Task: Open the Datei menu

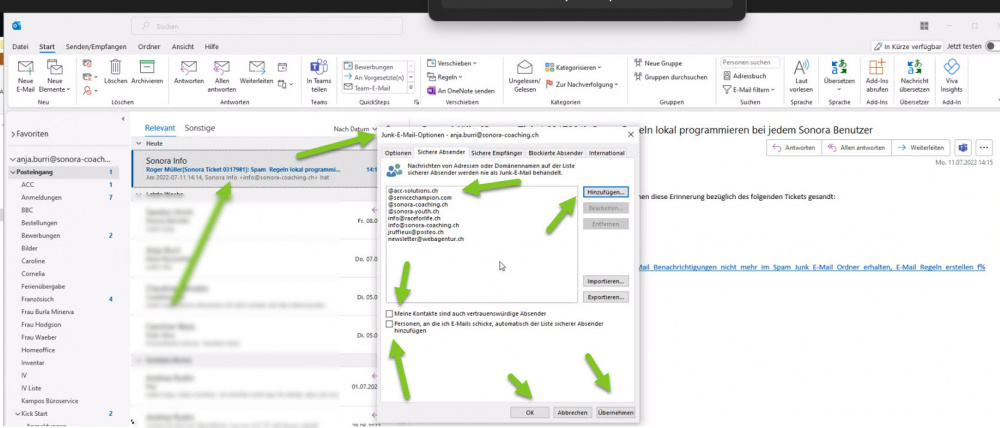Action: (x=20, y=47)
